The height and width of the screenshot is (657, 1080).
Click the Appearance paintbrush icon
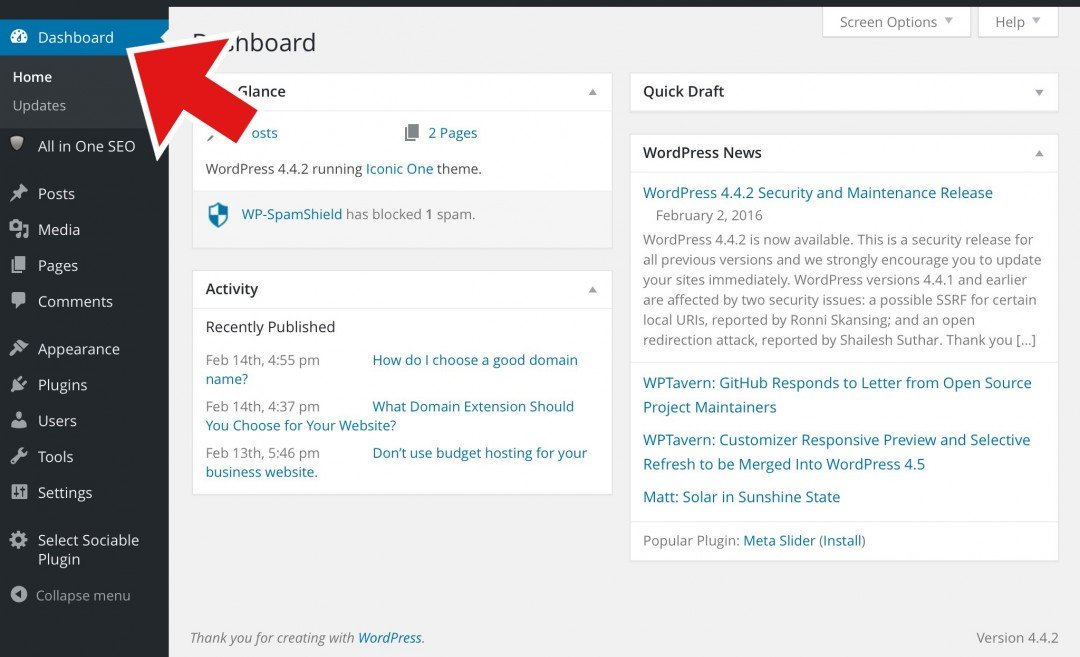tap(19, 348)
